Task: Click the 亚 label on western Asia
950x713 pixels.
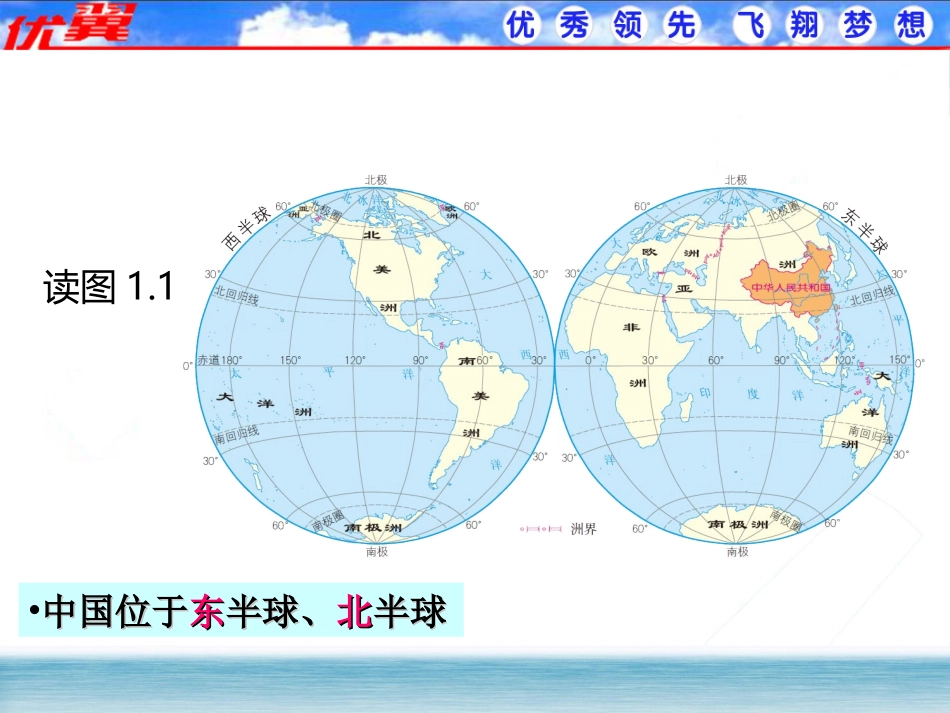Action: pos(684,289)
